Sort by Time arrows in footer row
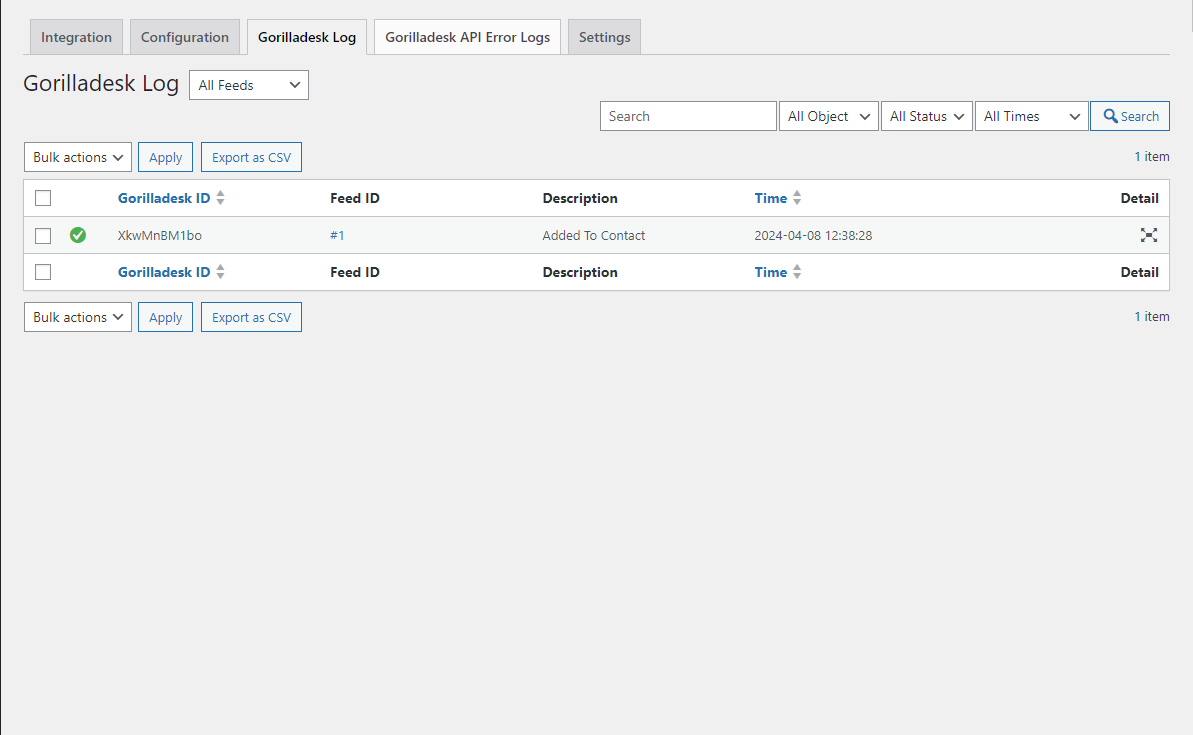This screenshot has width=1193, height=735. [797, 272]
